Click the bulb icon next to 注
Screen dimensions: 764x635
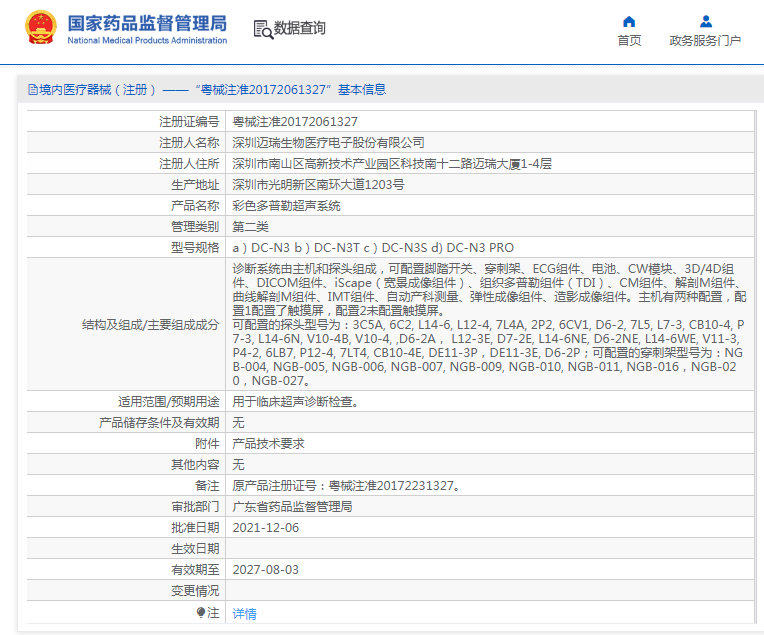pos(201,612)
